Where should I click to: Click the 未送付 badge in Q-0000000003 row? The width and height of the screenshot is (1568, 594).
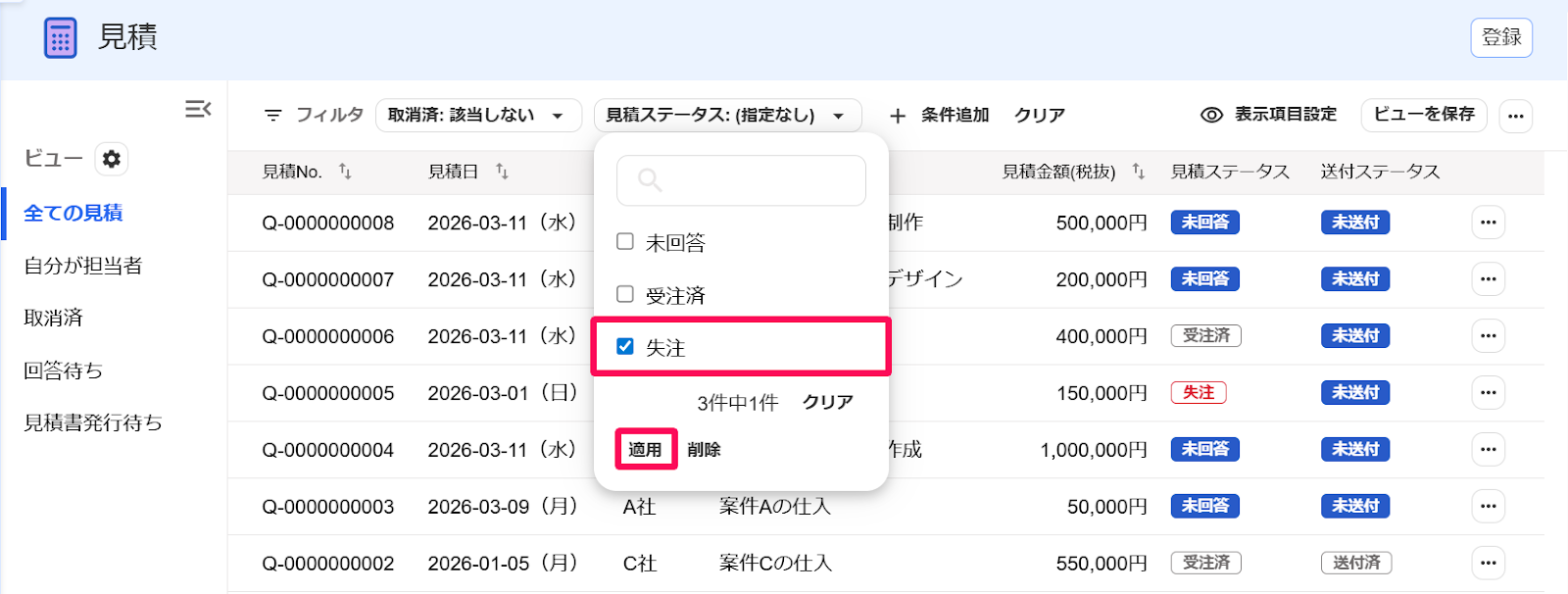tap(1355, 507)
